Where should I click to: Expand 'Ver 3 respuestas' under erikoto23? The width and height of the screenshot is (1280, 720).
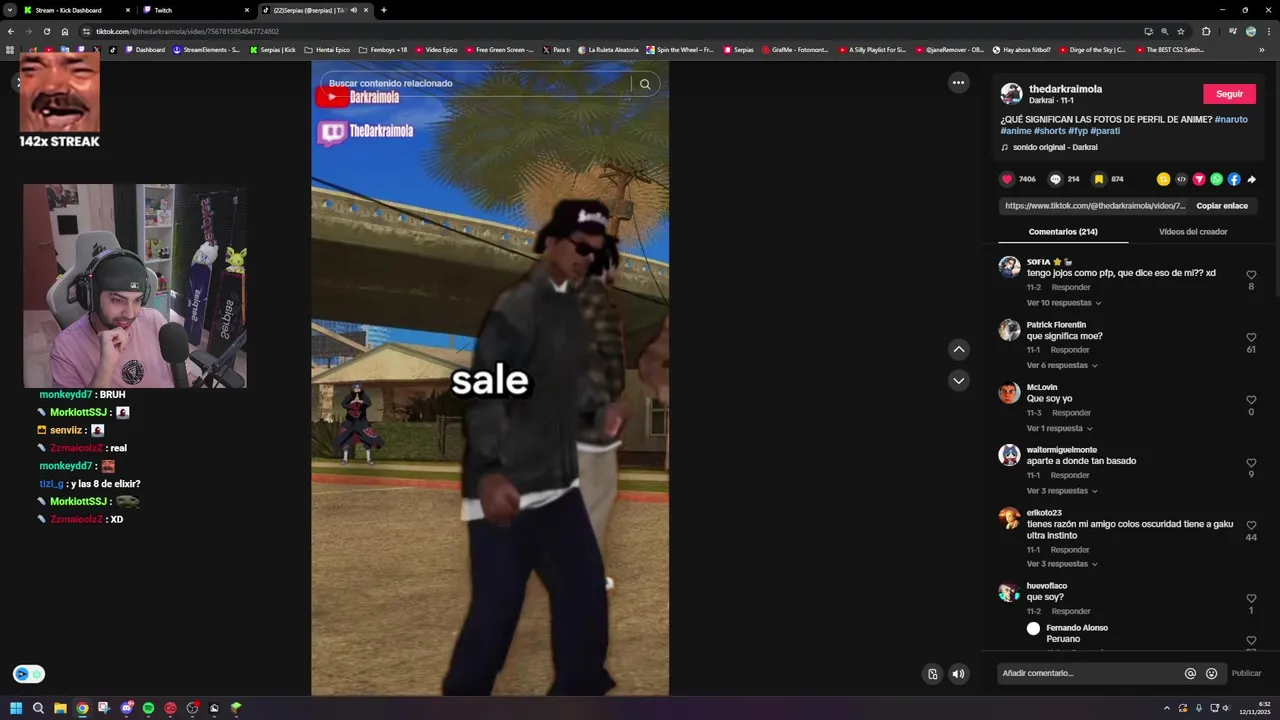click(x=1062, y=564)
